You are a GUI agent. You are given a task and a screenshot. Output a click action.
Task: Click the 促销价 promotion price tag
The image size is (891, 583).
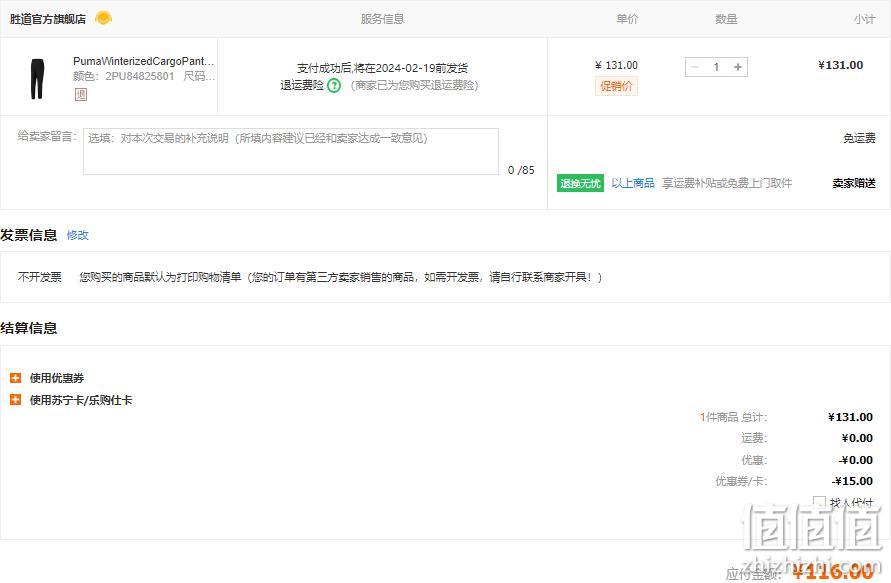(617, 86)
